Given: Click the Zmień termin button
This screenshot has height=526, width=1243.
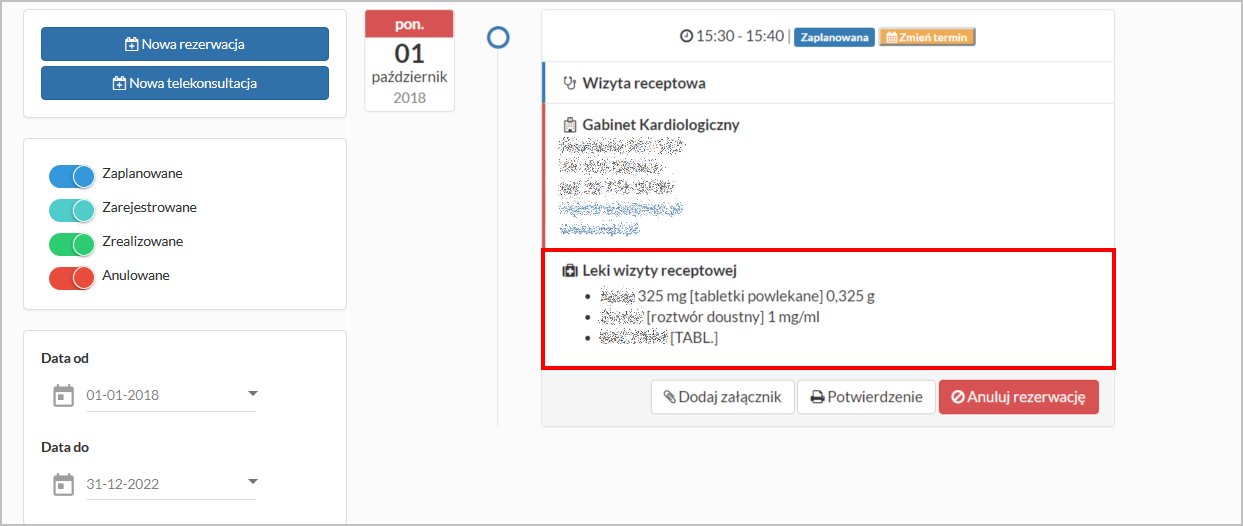Looking at the screenshot, I should tap(927, 37).
